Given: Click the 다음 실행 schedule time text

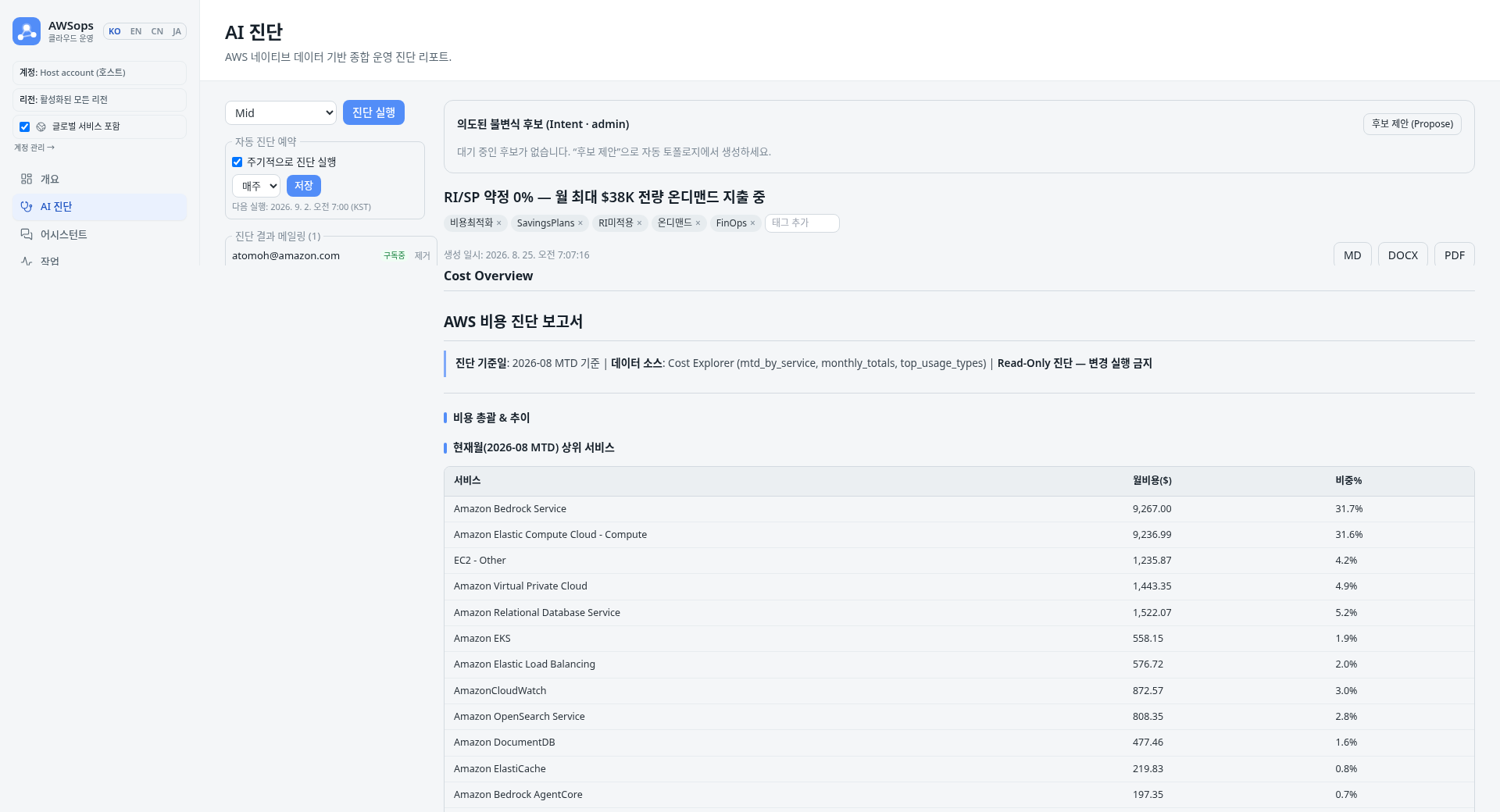Looking at the screenshot, I should point(302,207).
